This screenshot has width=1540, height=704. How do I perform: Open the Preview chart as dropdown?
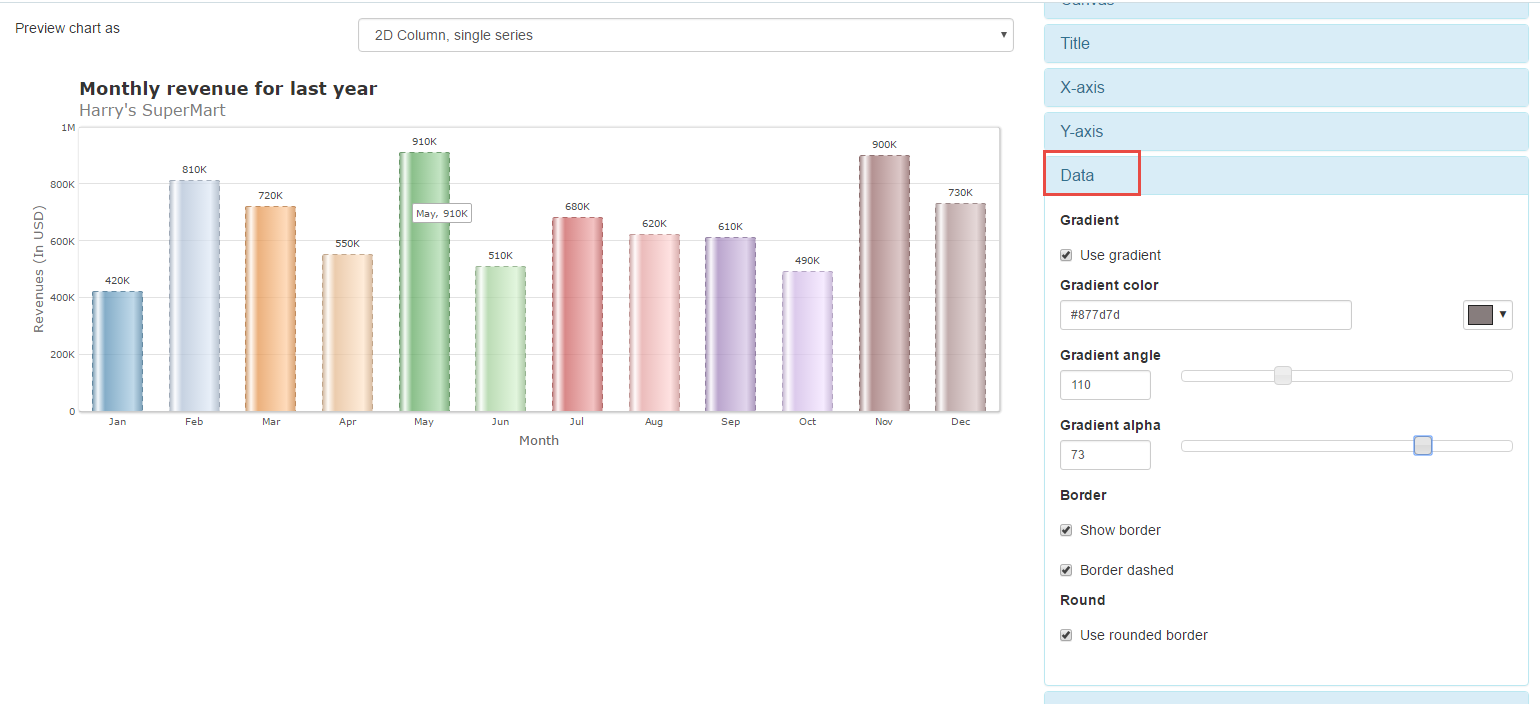point(685,35)
